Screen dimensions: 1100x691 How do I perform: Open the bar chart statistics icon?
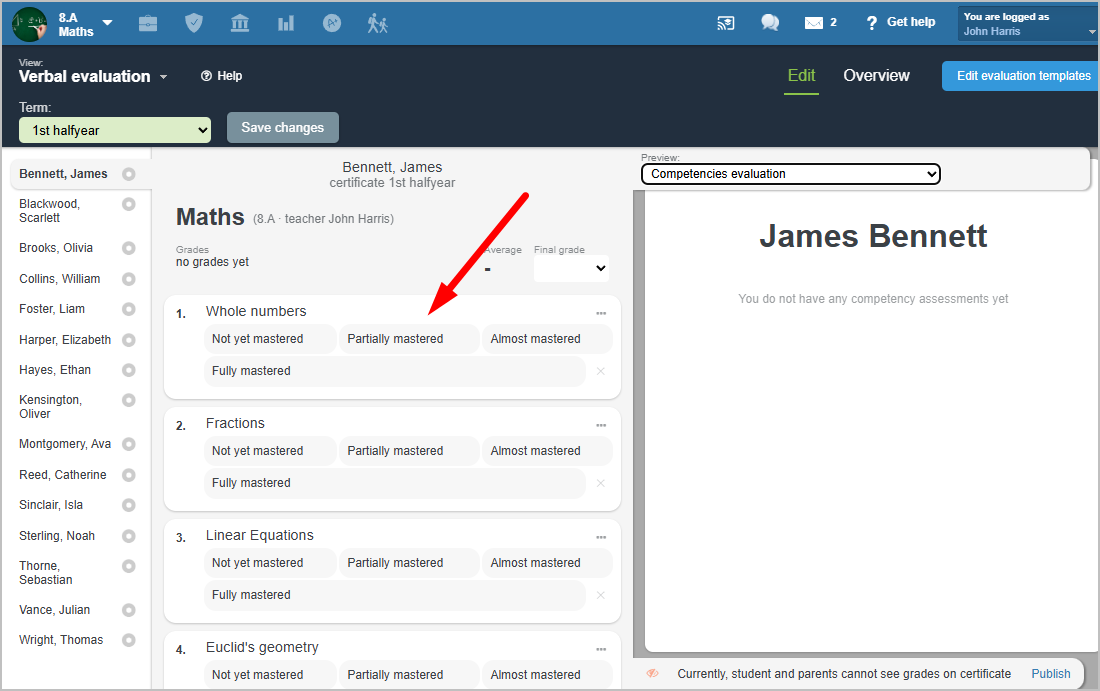tap(286, 23)
